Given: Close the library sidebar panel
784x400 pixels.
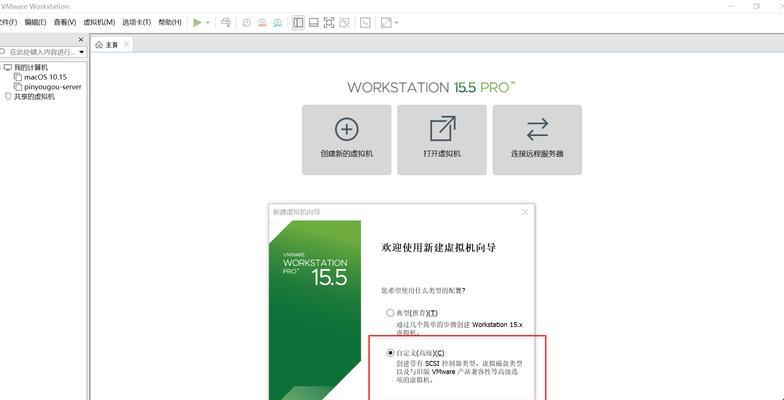Looking at the screenshot, I should 81,40.
